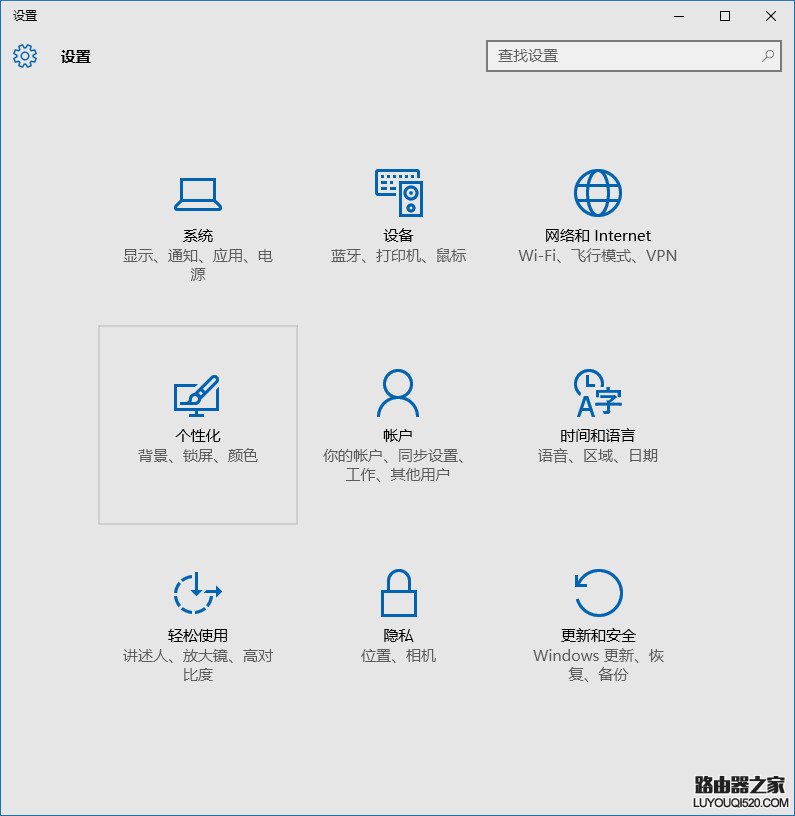Click the 隐私 title text
The image size is (795, 816).
(x=399, y=635)
